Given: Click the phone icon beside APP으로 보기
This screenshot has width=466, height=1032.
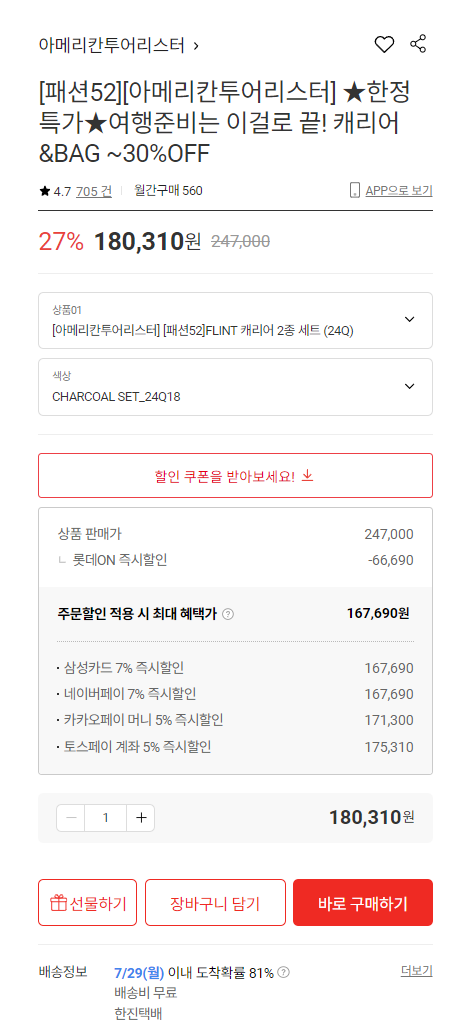Looking at the screenshot, I should click(355, 191).
